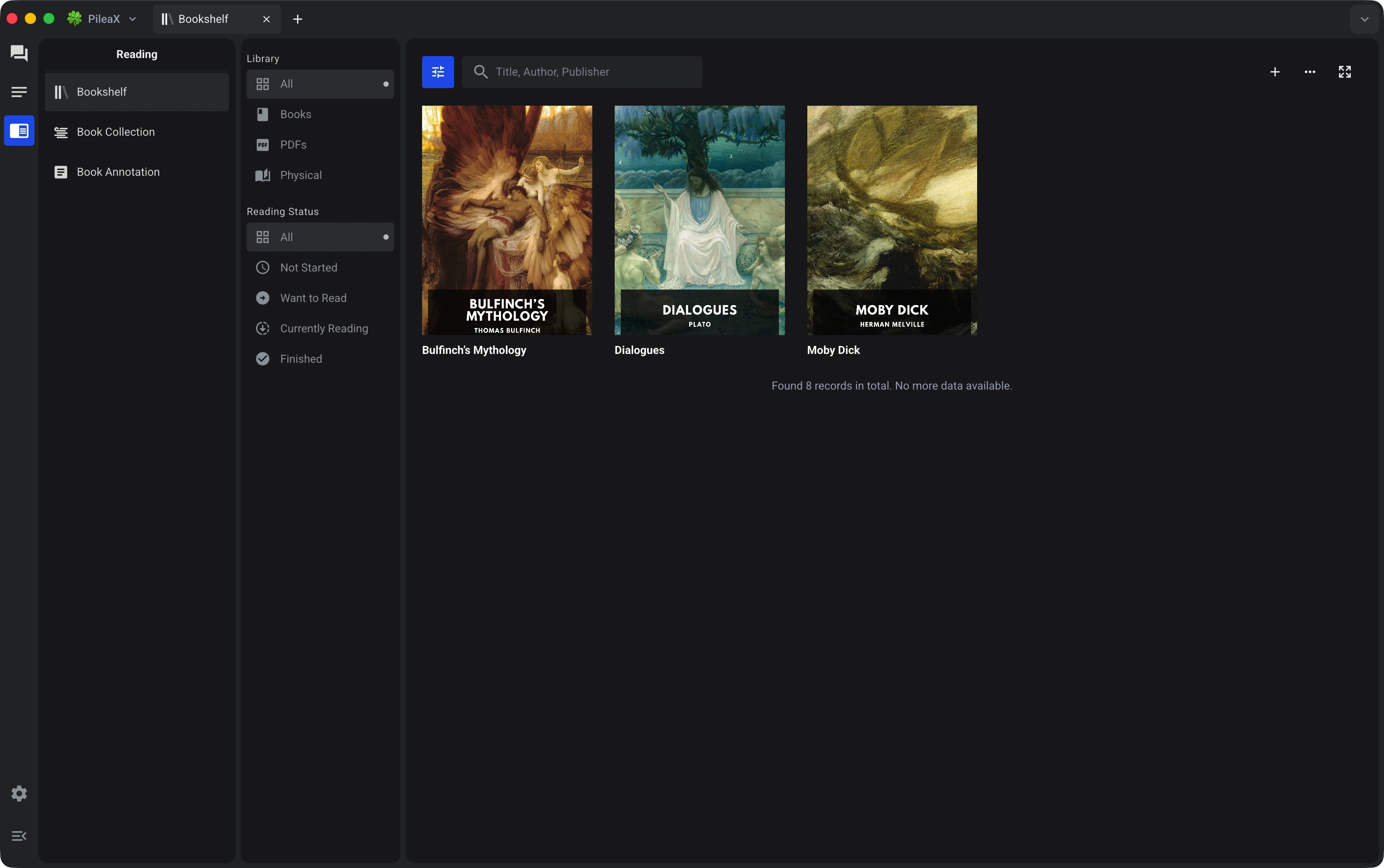Click the Library section label
Image resolution: width=1384 pixels, height=868 pixels.
coord(263,58)
